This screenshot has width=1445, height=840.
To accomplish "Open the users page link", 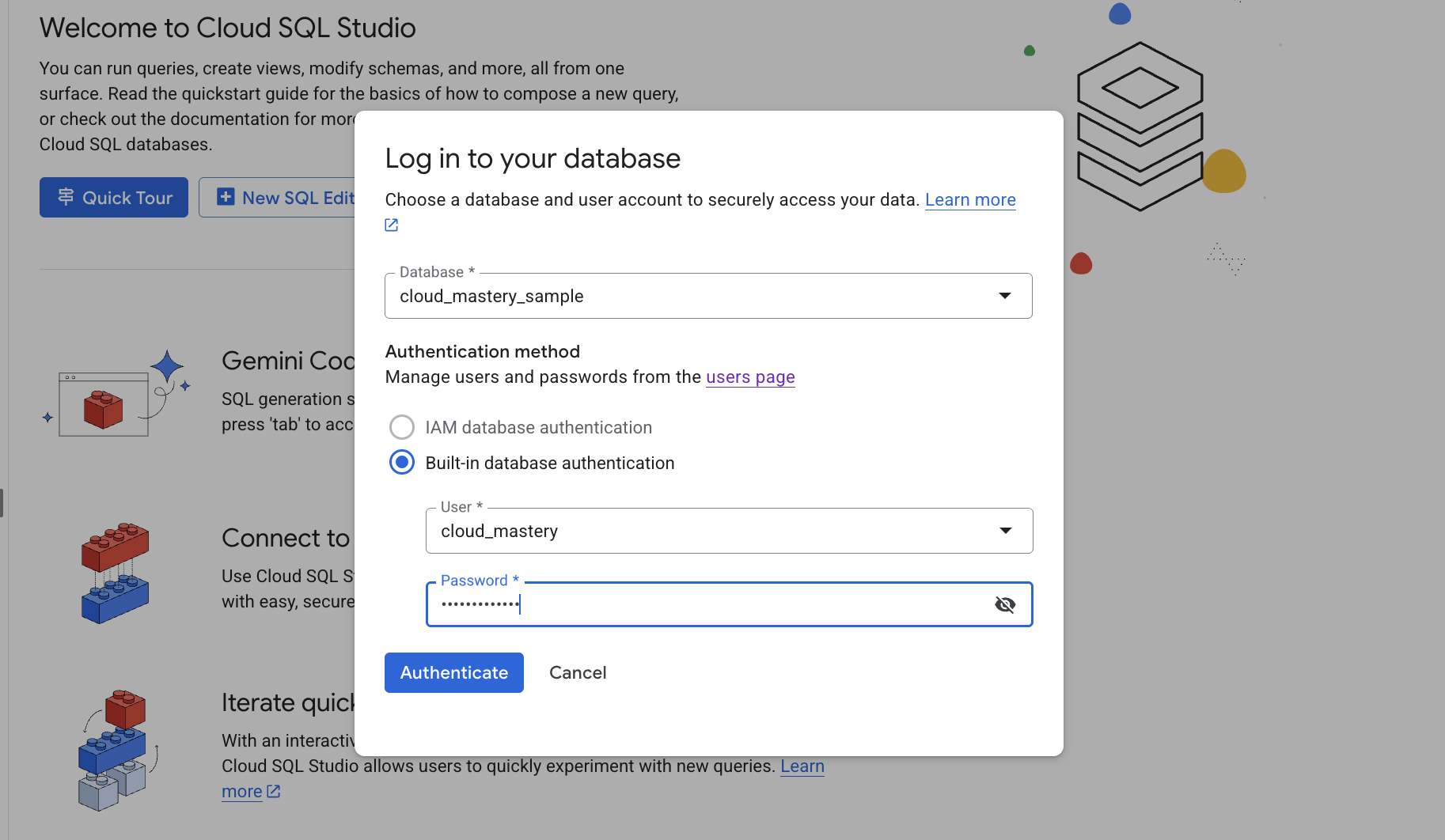I will [750, 376].
